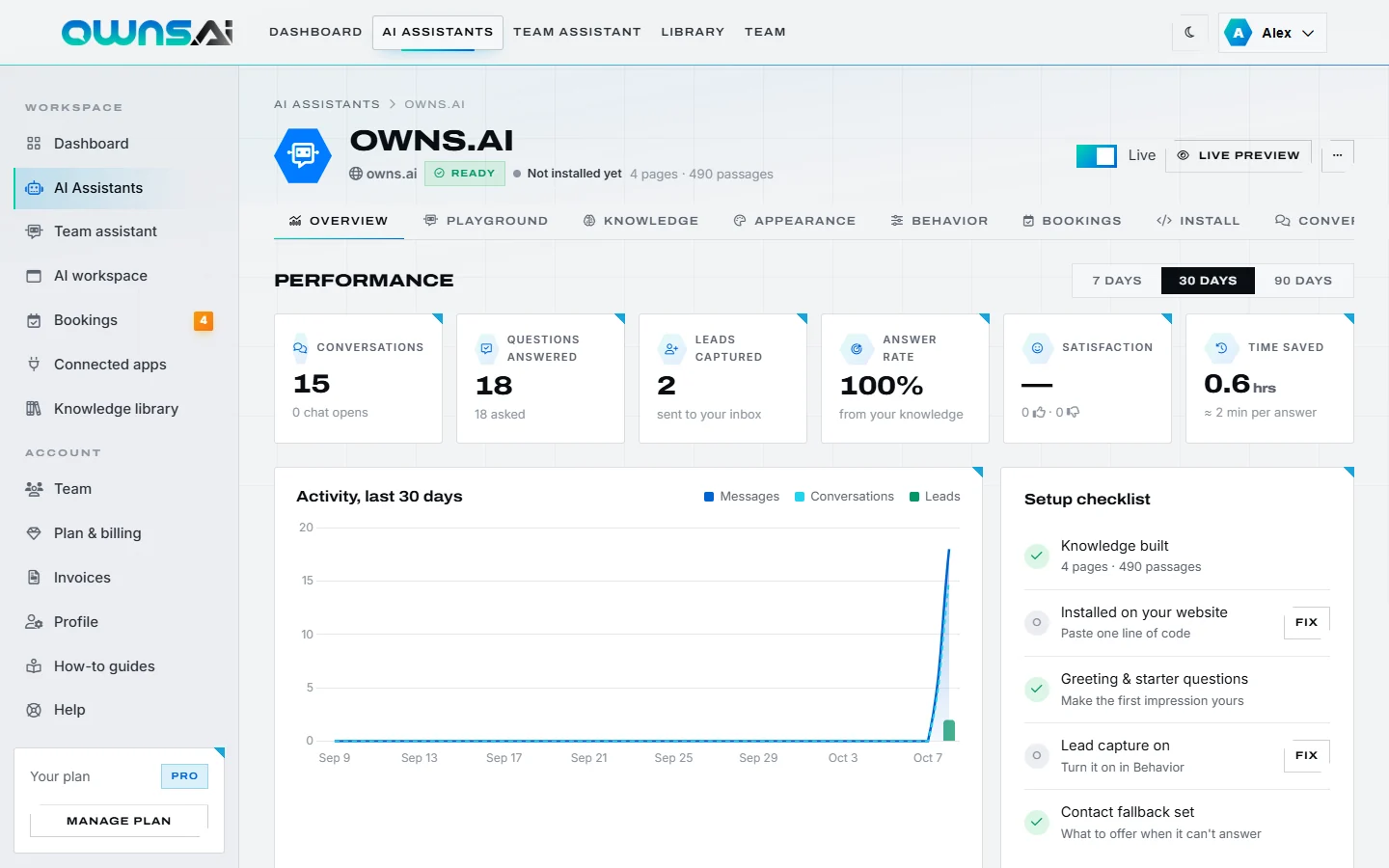
Task: Click the Manage Plan button
Action: [119, 821]
